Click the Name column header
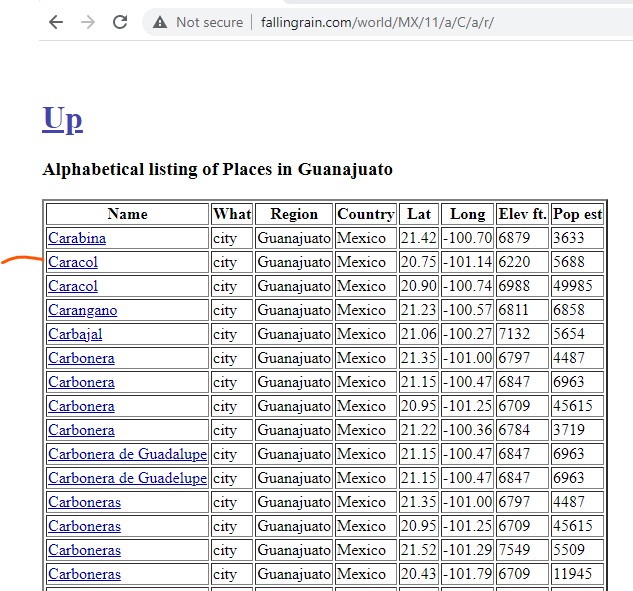The height and width of the screenshot is (591, 633). click(127, 214)
